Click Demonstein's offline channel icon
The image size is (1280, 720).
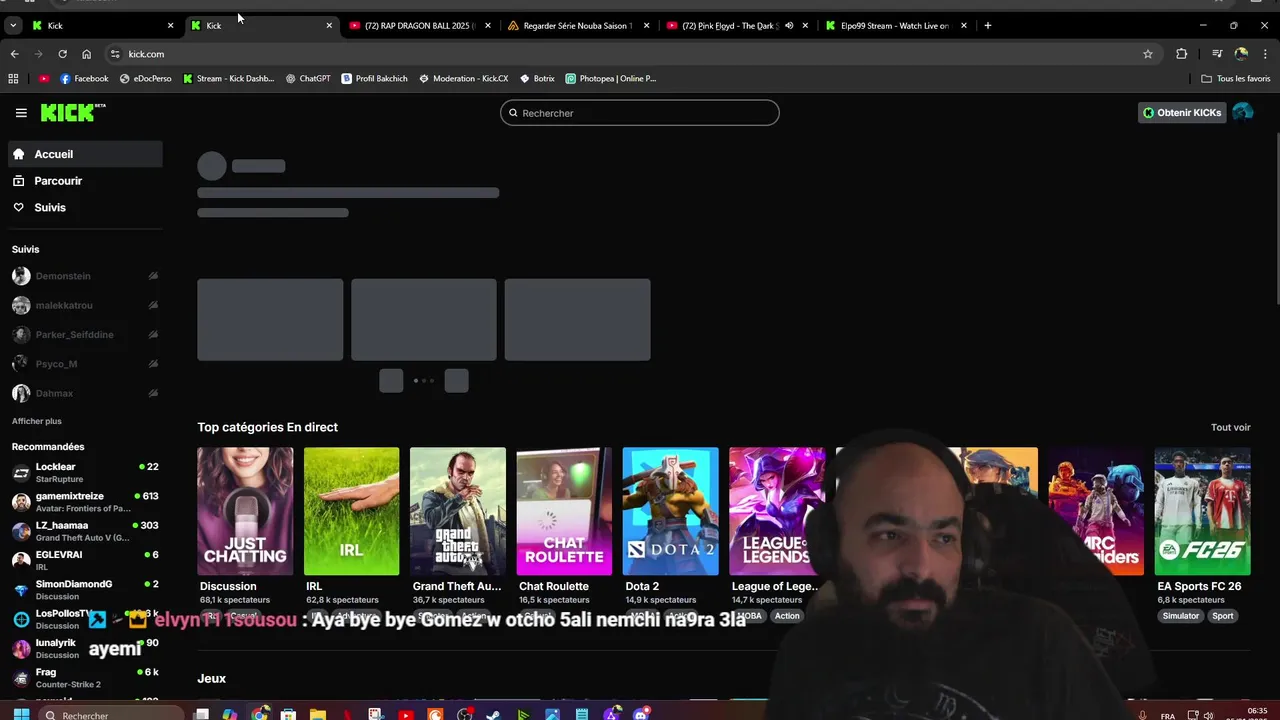click(x=153, y=276)
